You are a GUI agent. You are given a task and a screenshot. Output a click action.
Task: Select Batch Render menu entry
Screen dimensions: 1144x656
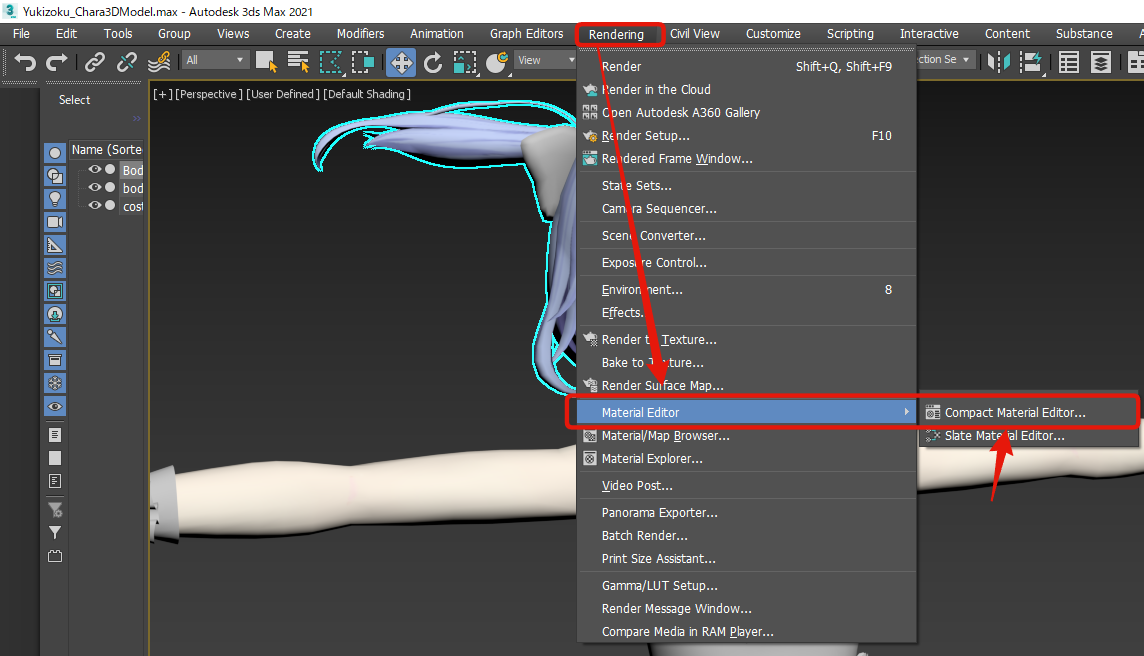tap(747, 536)
